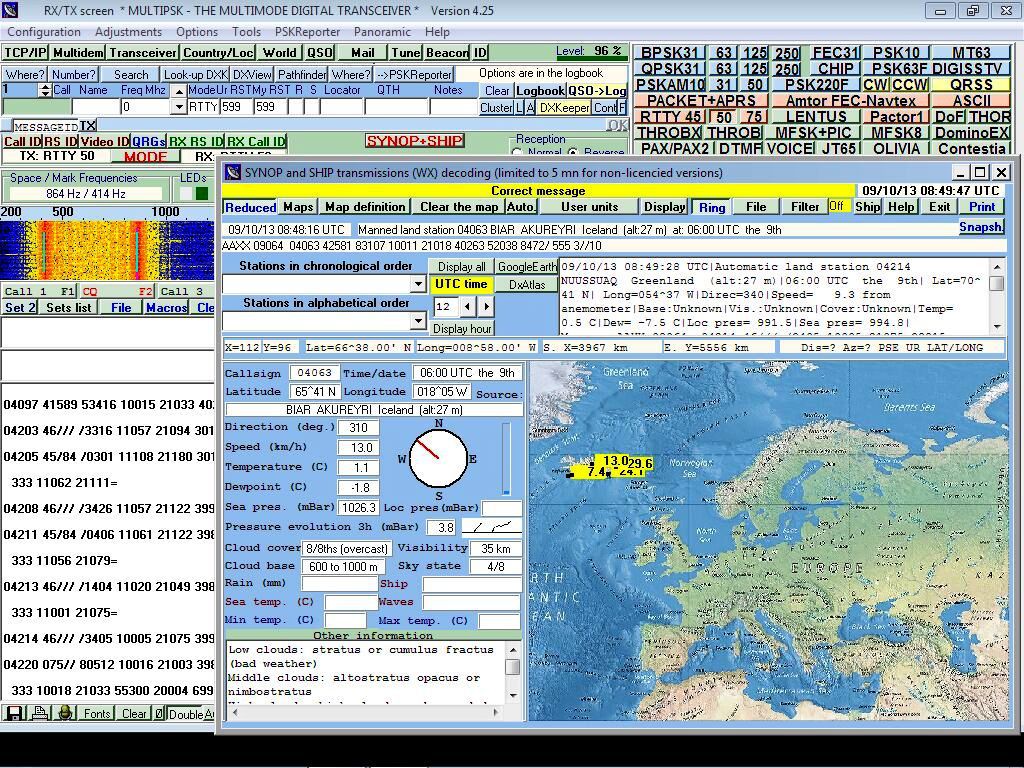Screen dimensions: 1024x768
Task: Click the red MODE button
Action: (x=144, y=157)
